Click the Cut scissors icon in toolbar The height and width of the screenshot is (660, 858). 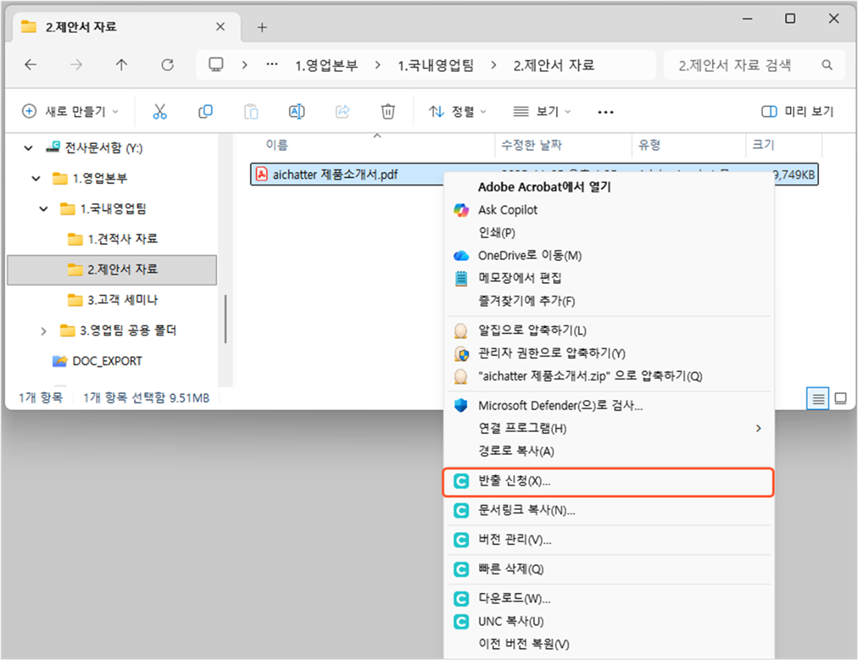pos(159,112)
